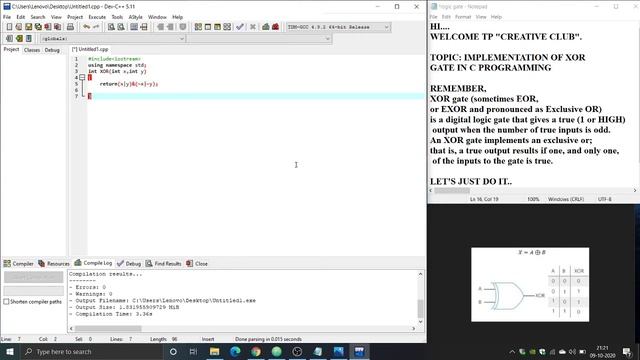Save the current file with the Save icon
640x360 pixels.
[x=29, y=27]
